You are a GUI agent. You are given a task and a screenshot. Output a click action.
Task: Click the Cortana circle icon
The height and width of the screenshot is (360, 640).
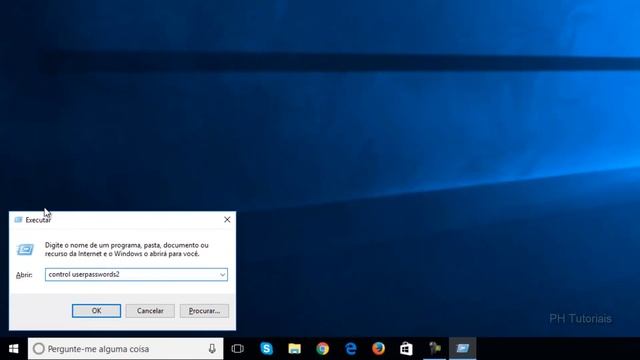[x=39, y=349]
